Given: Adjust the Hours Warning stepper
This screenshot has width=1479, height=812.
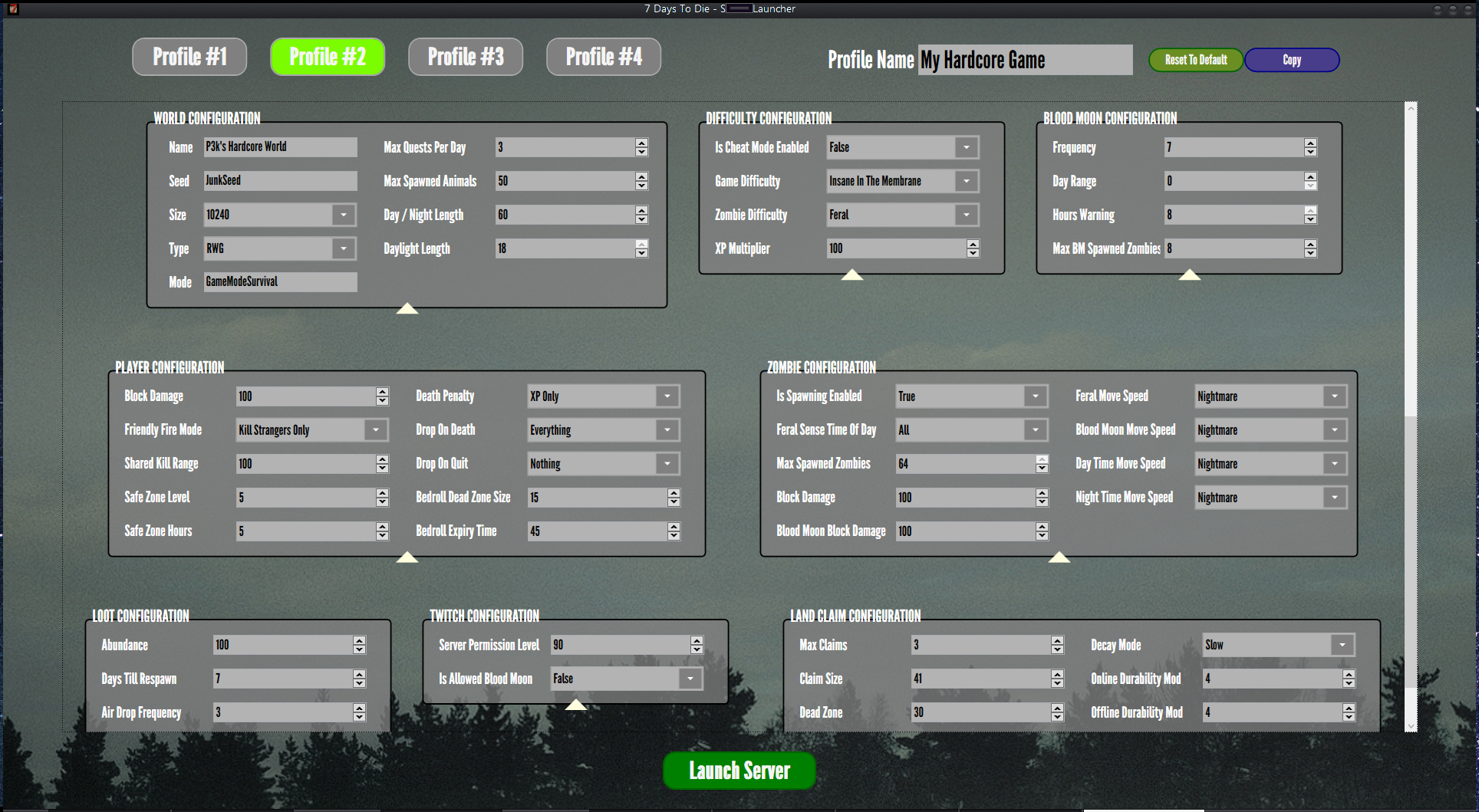Looking at the screenshot, I should (x=1311, y=215).
